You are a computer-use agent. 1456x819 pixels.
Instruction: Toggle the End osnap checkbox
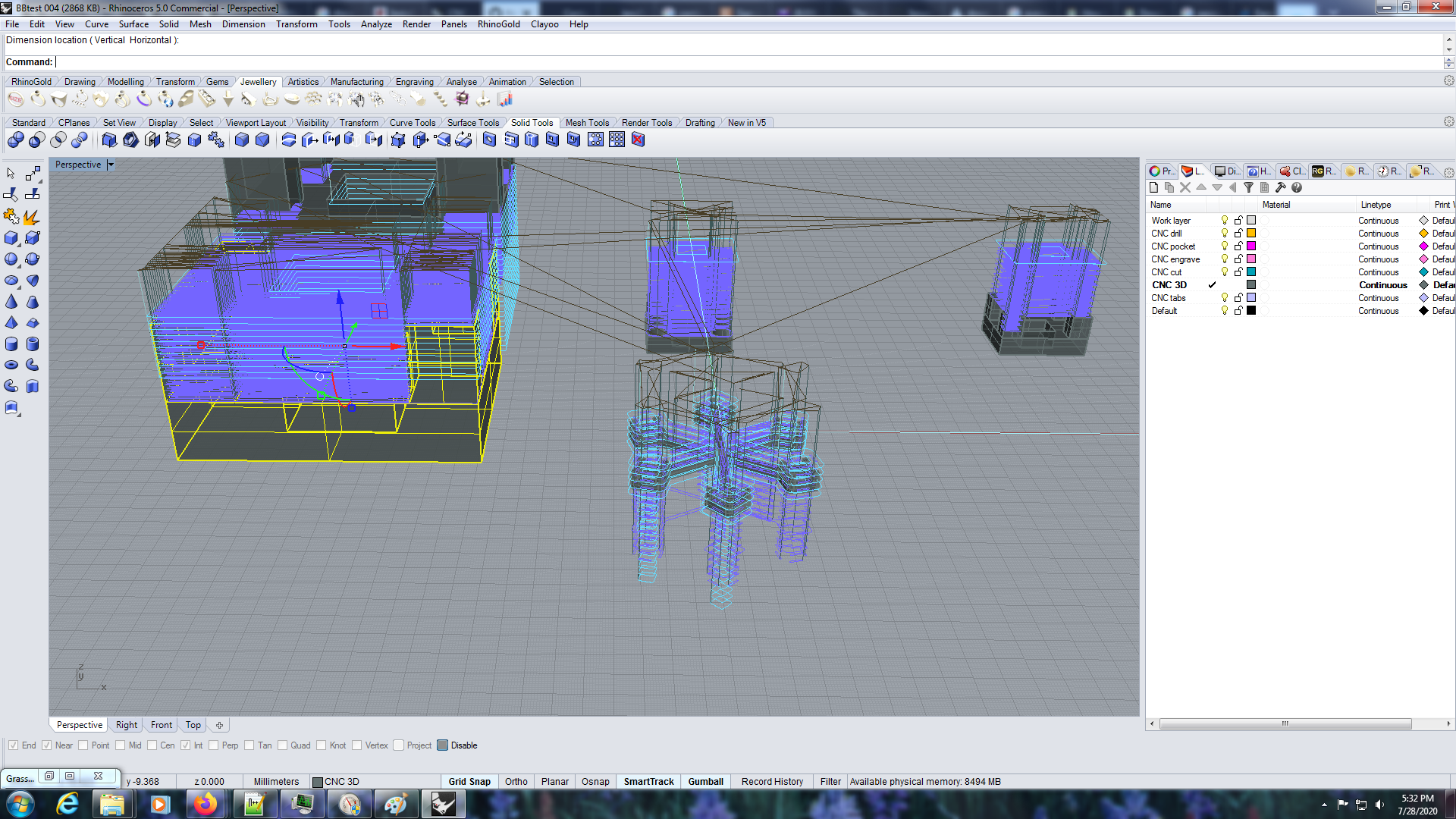pyautogui.click(x=13, y=745)
